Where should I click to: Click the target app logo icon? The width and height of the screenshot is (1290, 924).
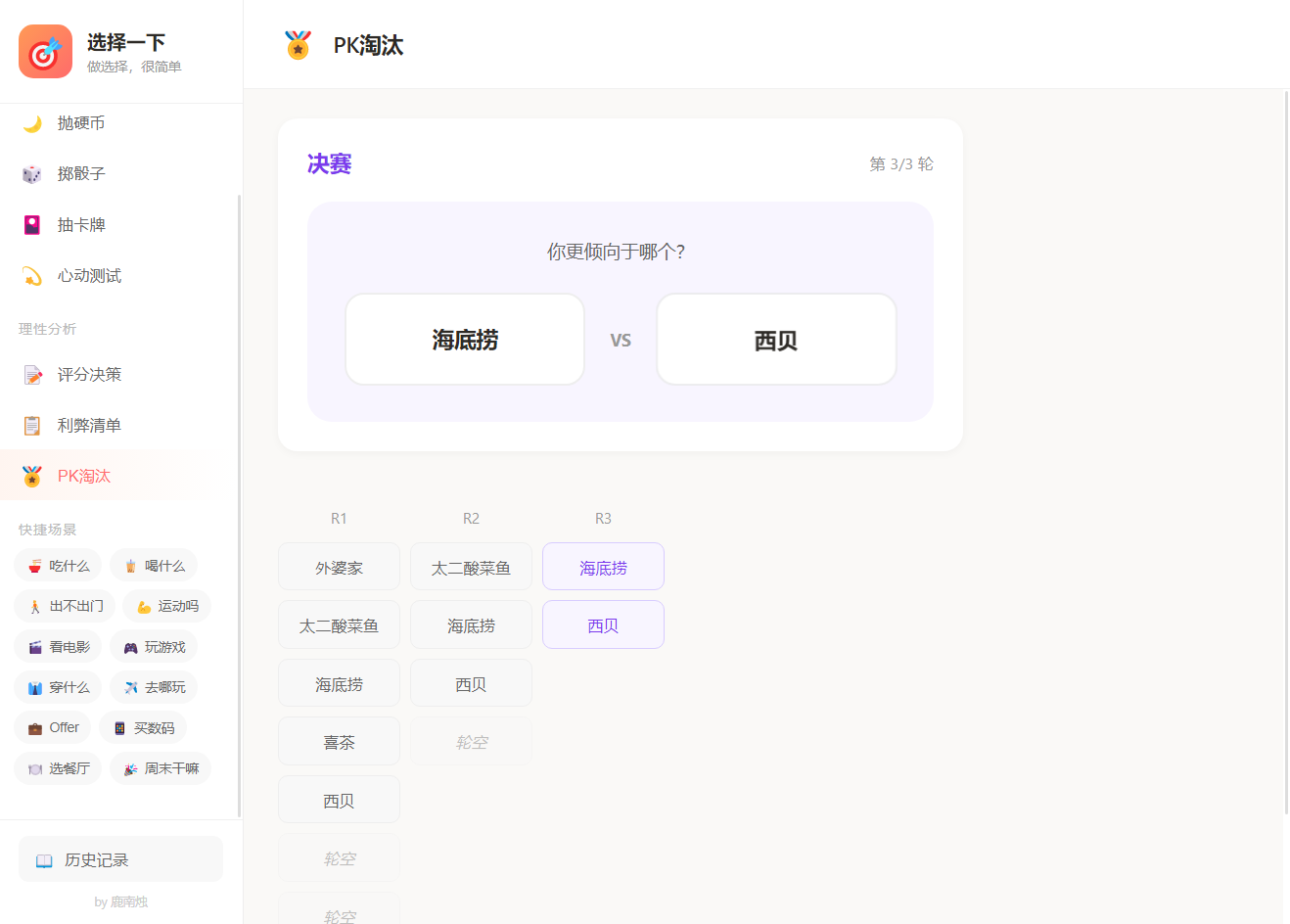45,51
